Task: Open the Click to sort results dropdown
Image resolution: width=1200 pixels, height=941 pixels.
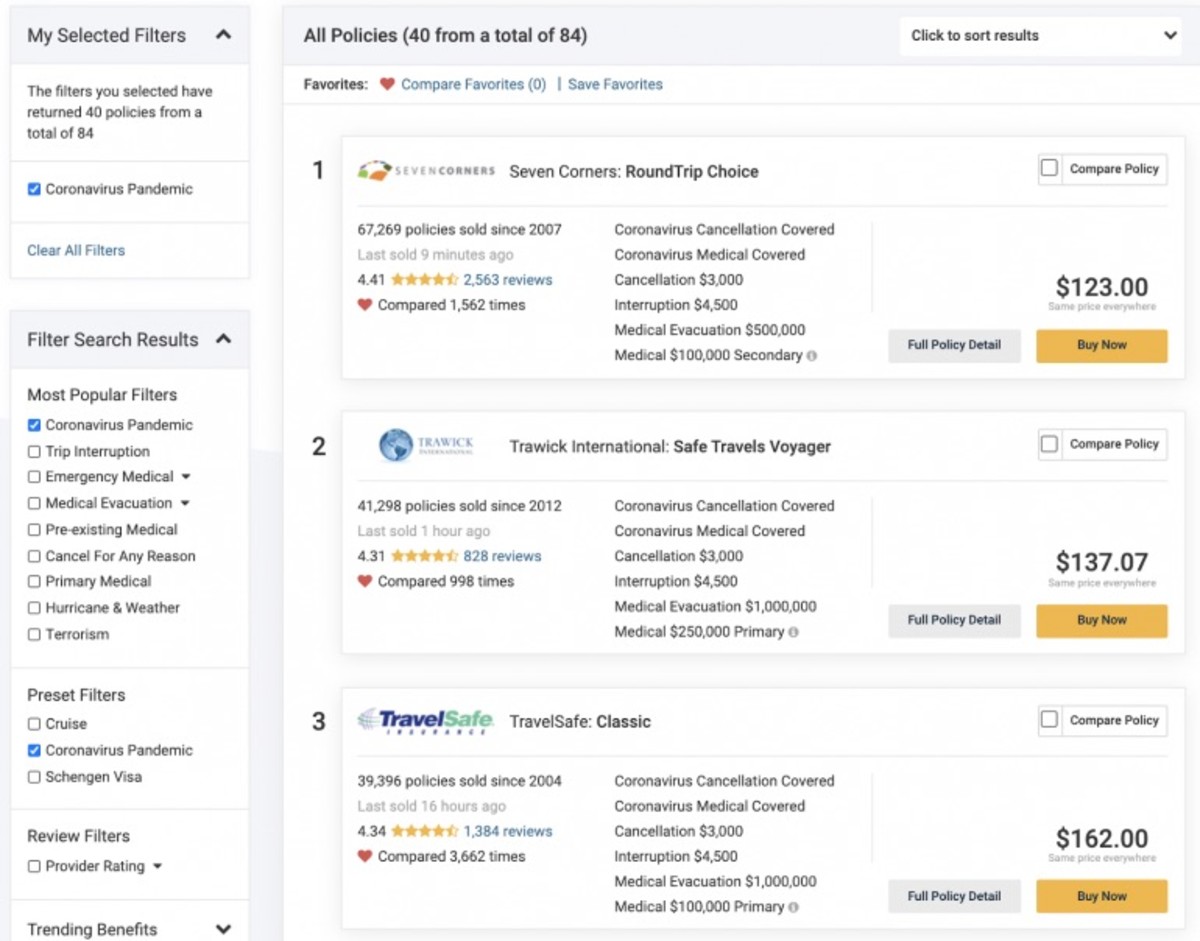Action: 1042,36
